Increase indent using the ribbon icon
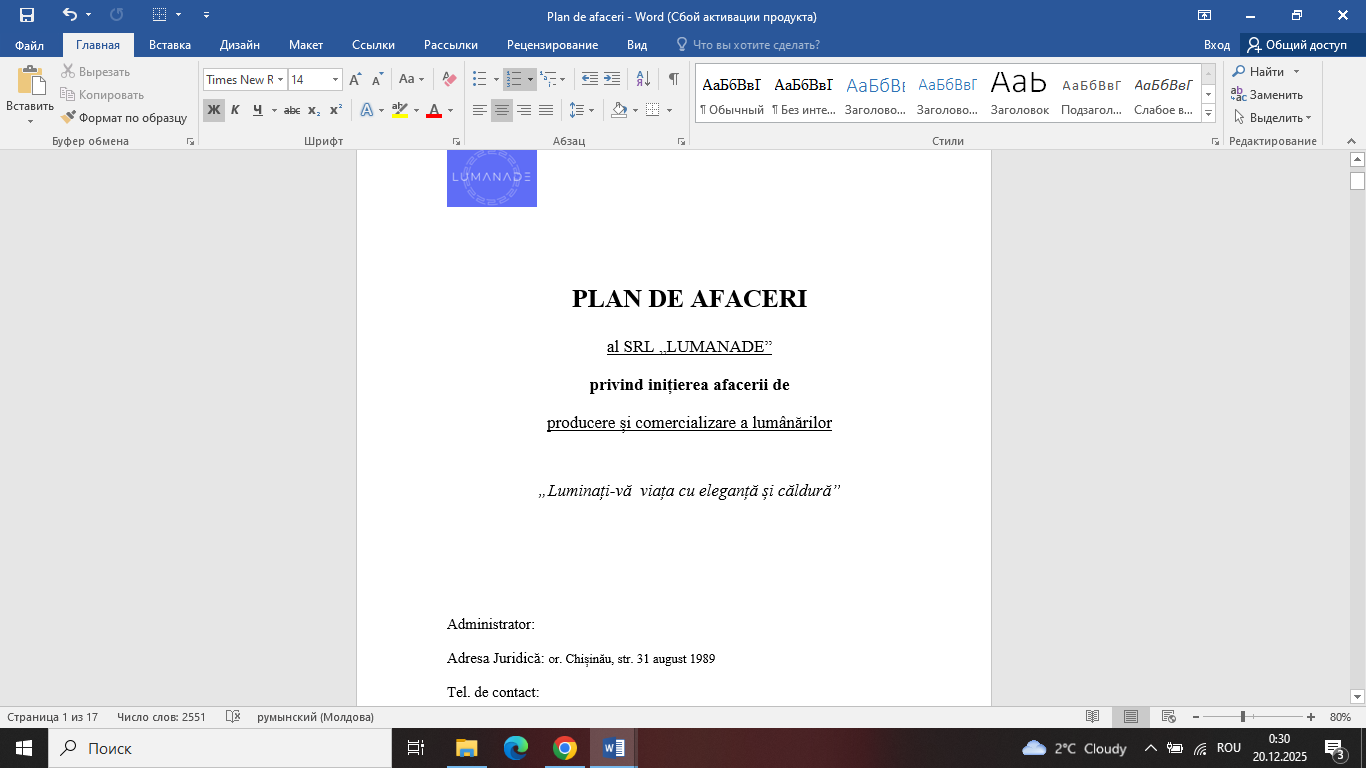1366x768 pixels. pos(612,79)
